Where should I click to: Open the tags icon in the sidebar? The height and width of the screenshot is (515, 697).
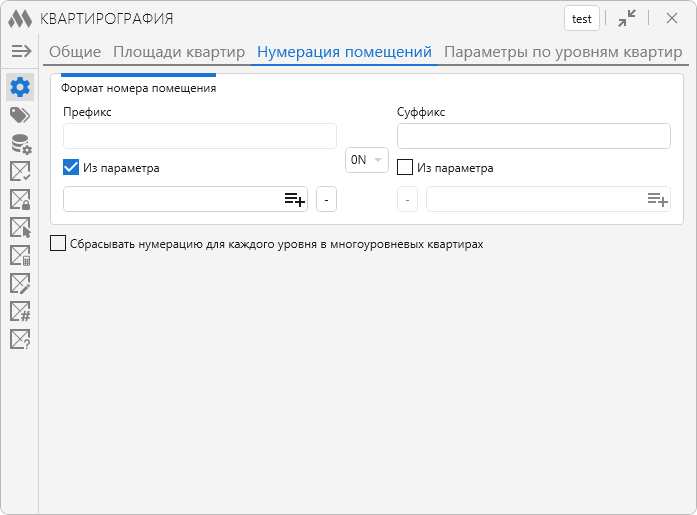pos(20,115)
